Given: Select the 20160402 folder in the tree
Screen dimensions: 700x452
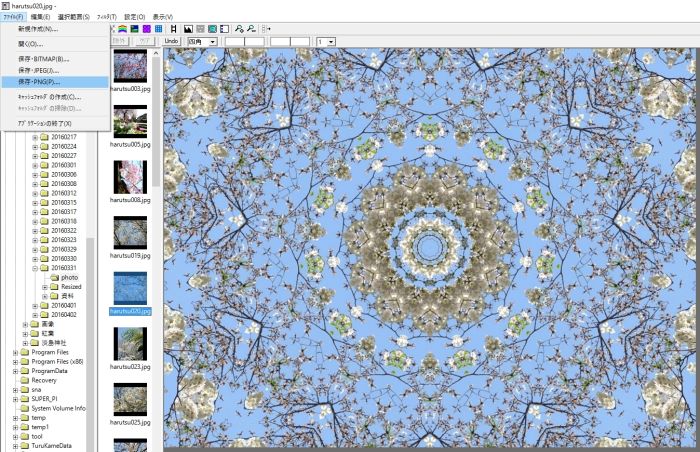Looking at the screenshot, I should [63, 314].
